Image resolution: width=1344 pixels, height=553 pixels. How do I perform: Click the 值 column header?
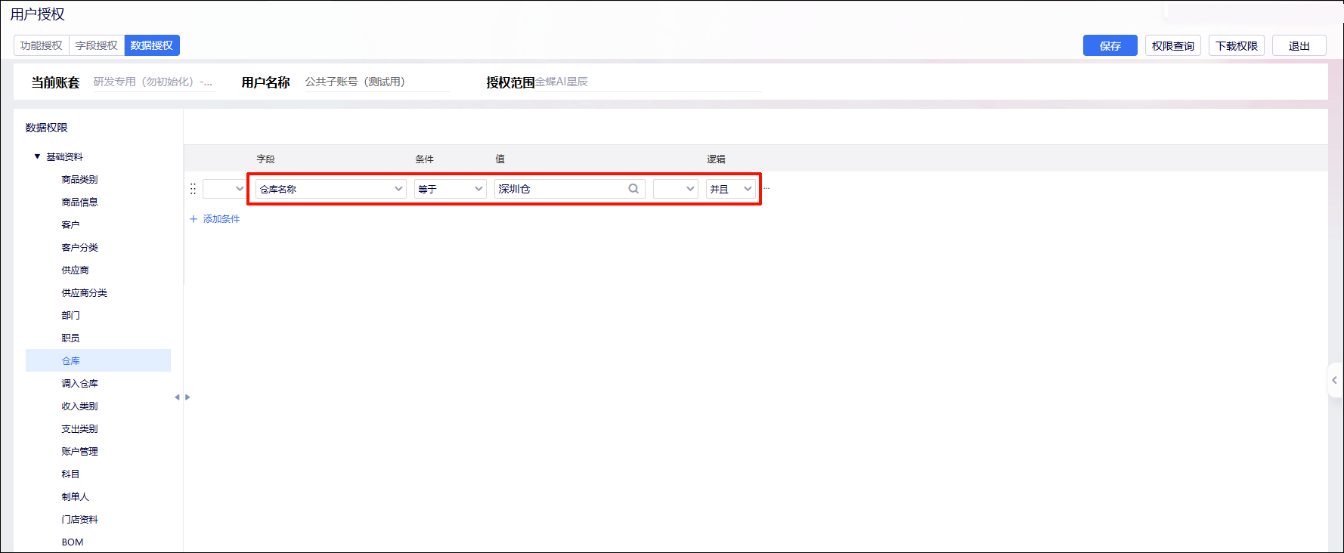point(500,159)
